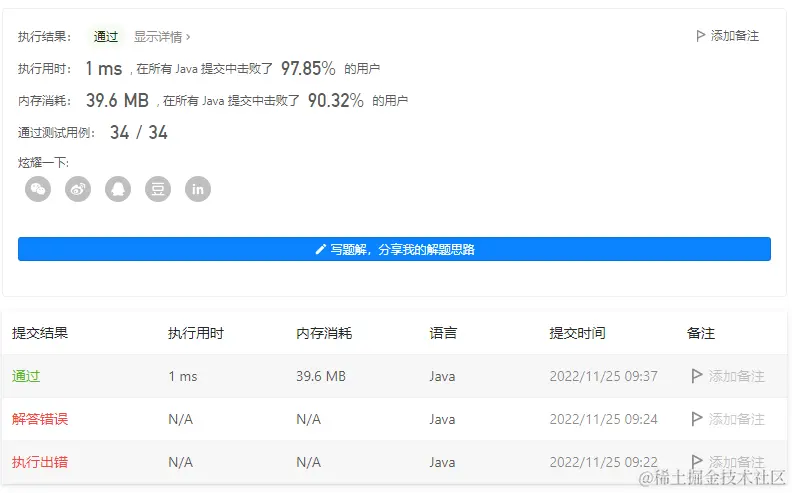792x493 pixels.
Task: Click the 提交结果 column header
Action: (40, 333)
